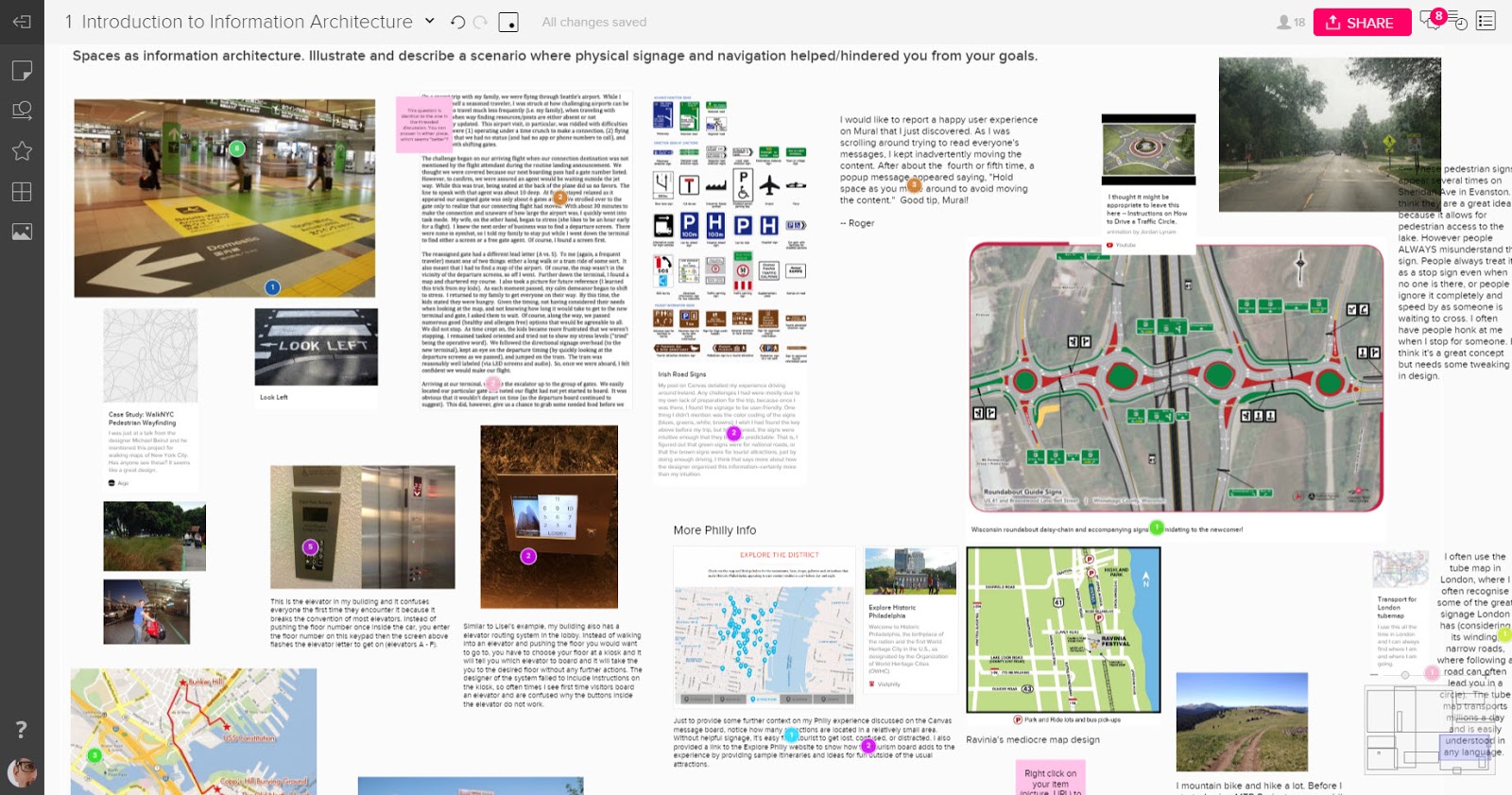The width and height of the screenshot is (1512, 795).
Task: Select the Explore the District map image
Action: (764, 626)
